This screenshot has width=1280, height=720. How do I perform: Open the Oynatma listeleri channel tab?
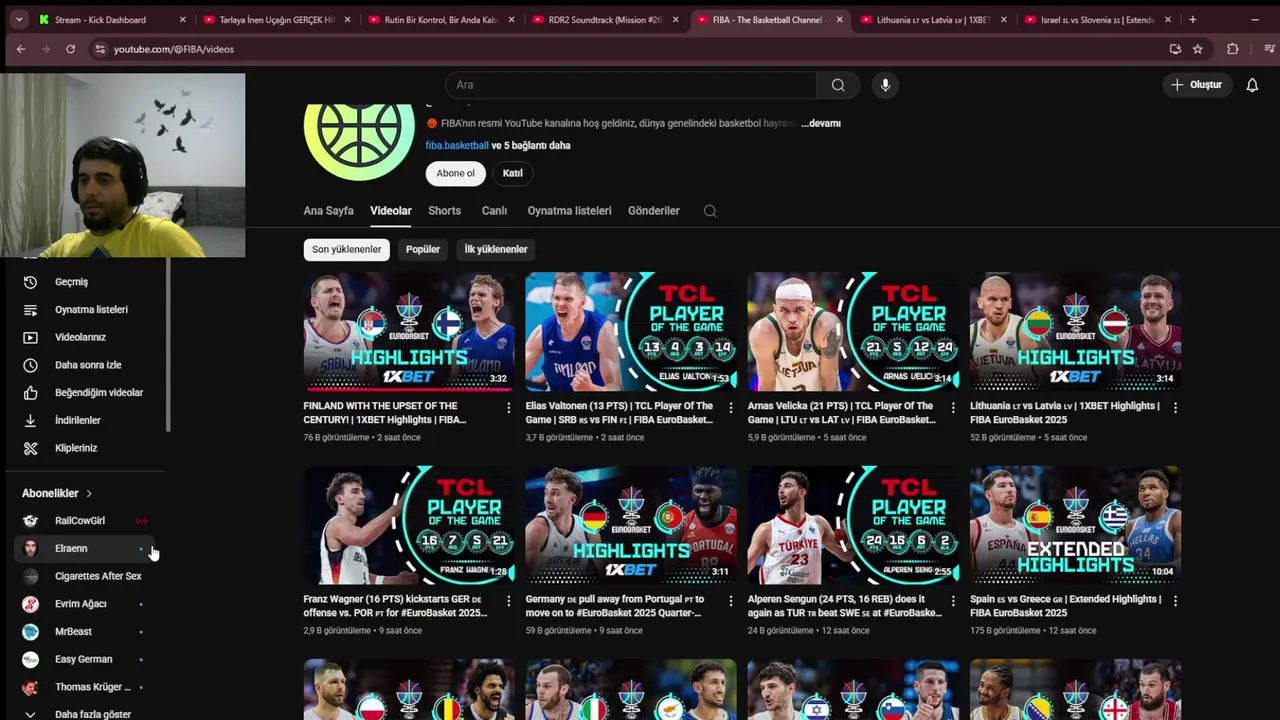[x=569, y=211]
